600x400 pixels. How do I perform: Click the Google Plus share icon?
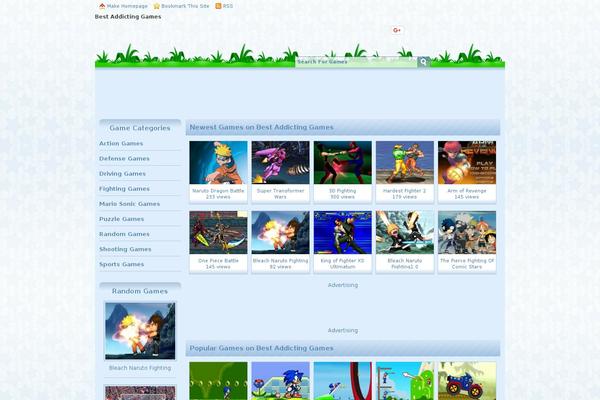pos(397,30)
